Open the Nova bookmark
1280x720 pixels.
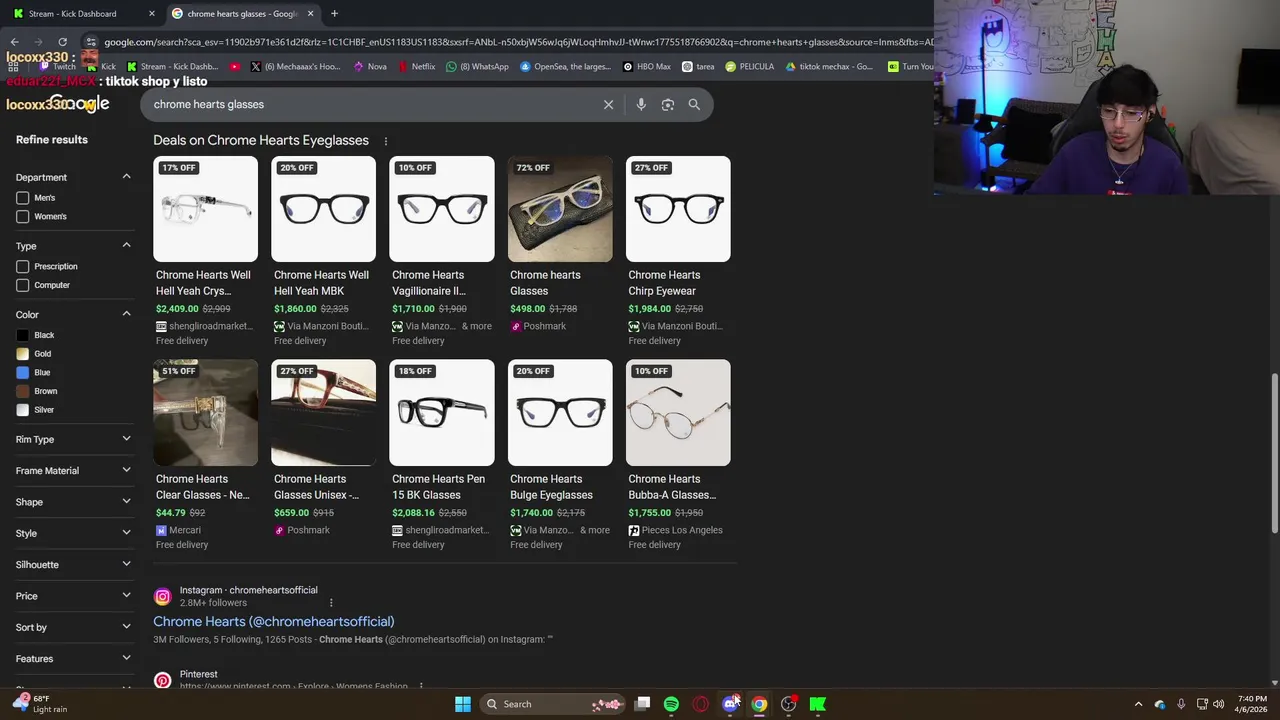370,67
